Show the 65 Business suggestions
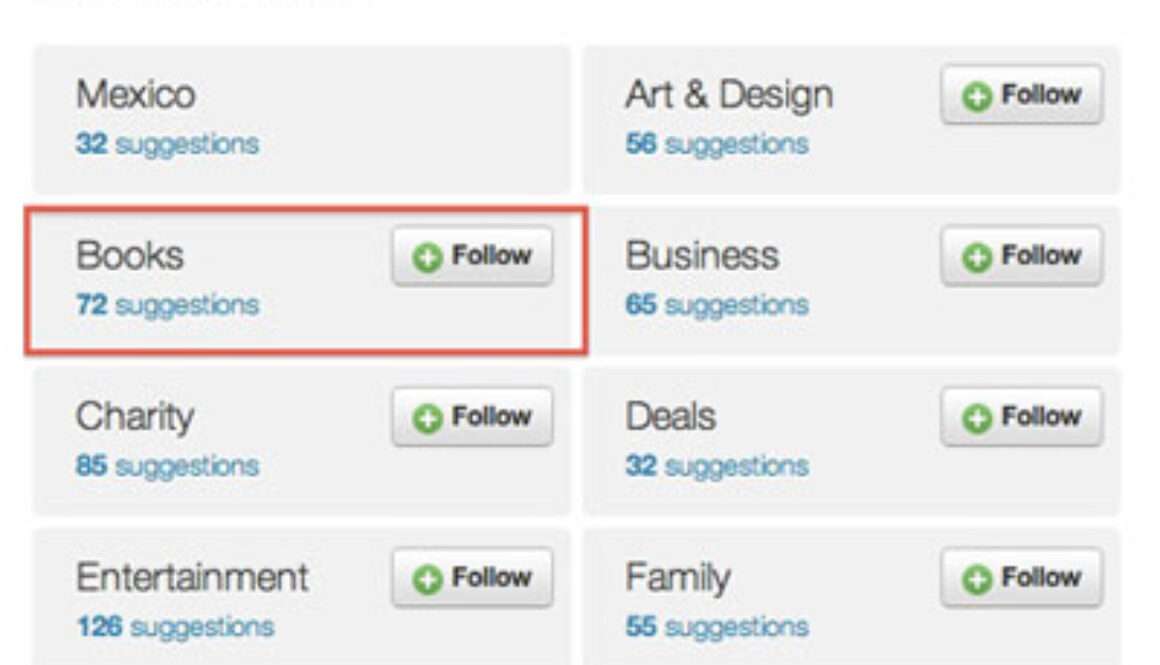The image size is (1160, 665). pos(717,305)
